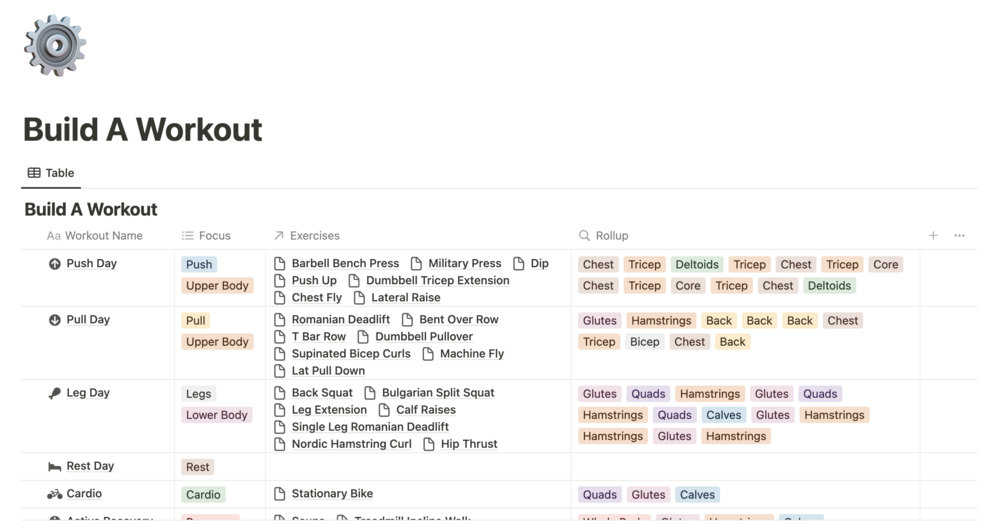Click table view icon beside Table tab

click(34, 173)
